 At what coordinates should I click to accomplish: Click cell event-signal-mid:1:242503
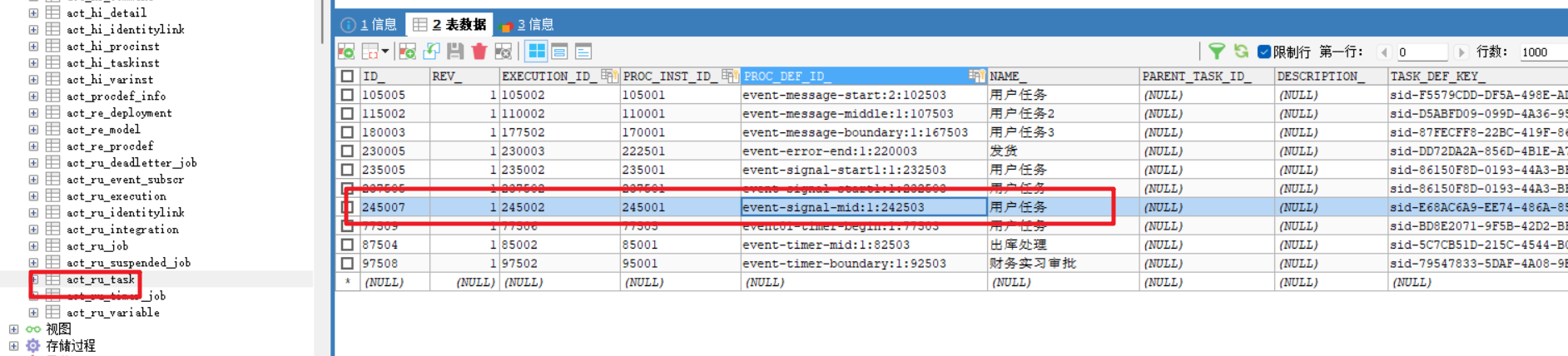point(864,207)
